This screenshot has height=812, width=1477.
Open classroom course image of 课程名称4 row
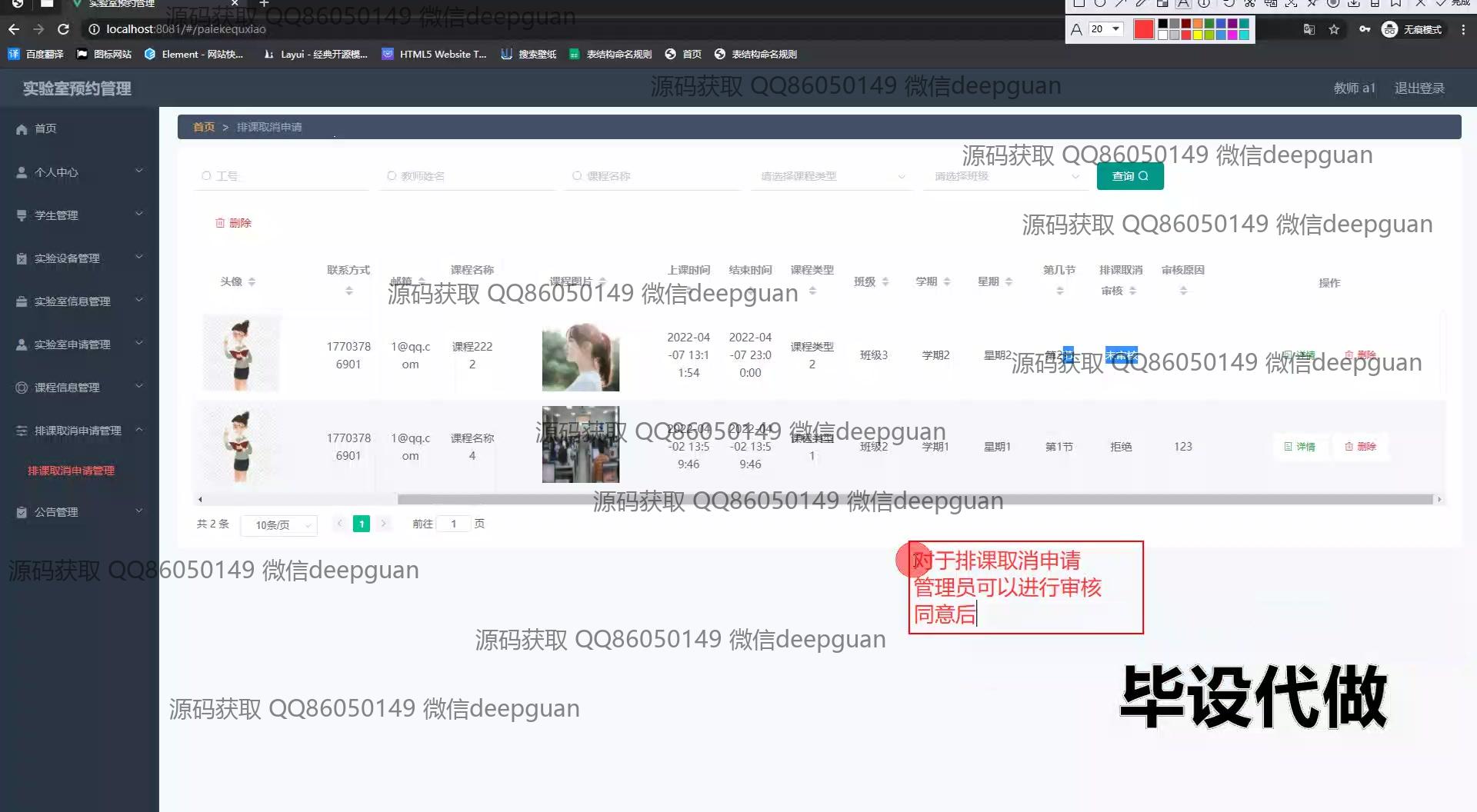tap(581, 444)
